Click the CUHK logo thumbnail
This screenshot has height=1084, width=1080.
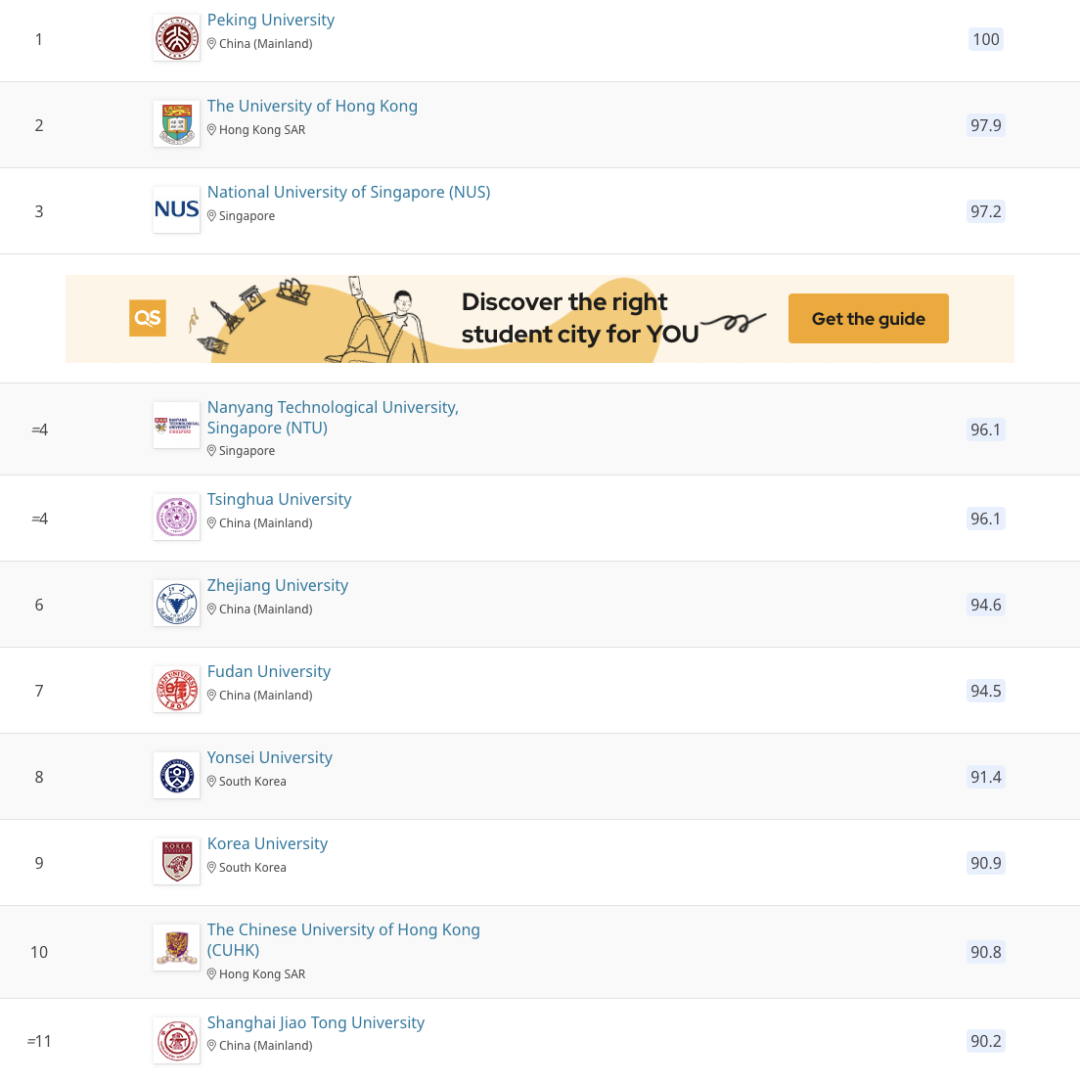pos(176,948)
